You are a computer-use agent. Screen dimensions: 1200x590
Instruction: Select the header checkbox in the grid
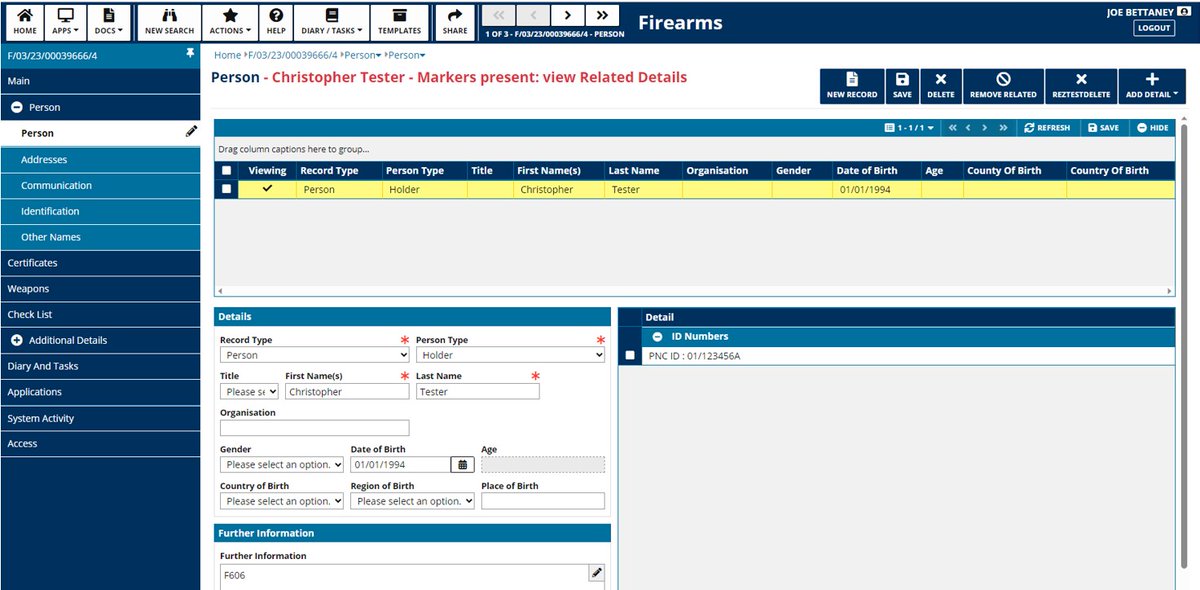[x=225, y=170]
